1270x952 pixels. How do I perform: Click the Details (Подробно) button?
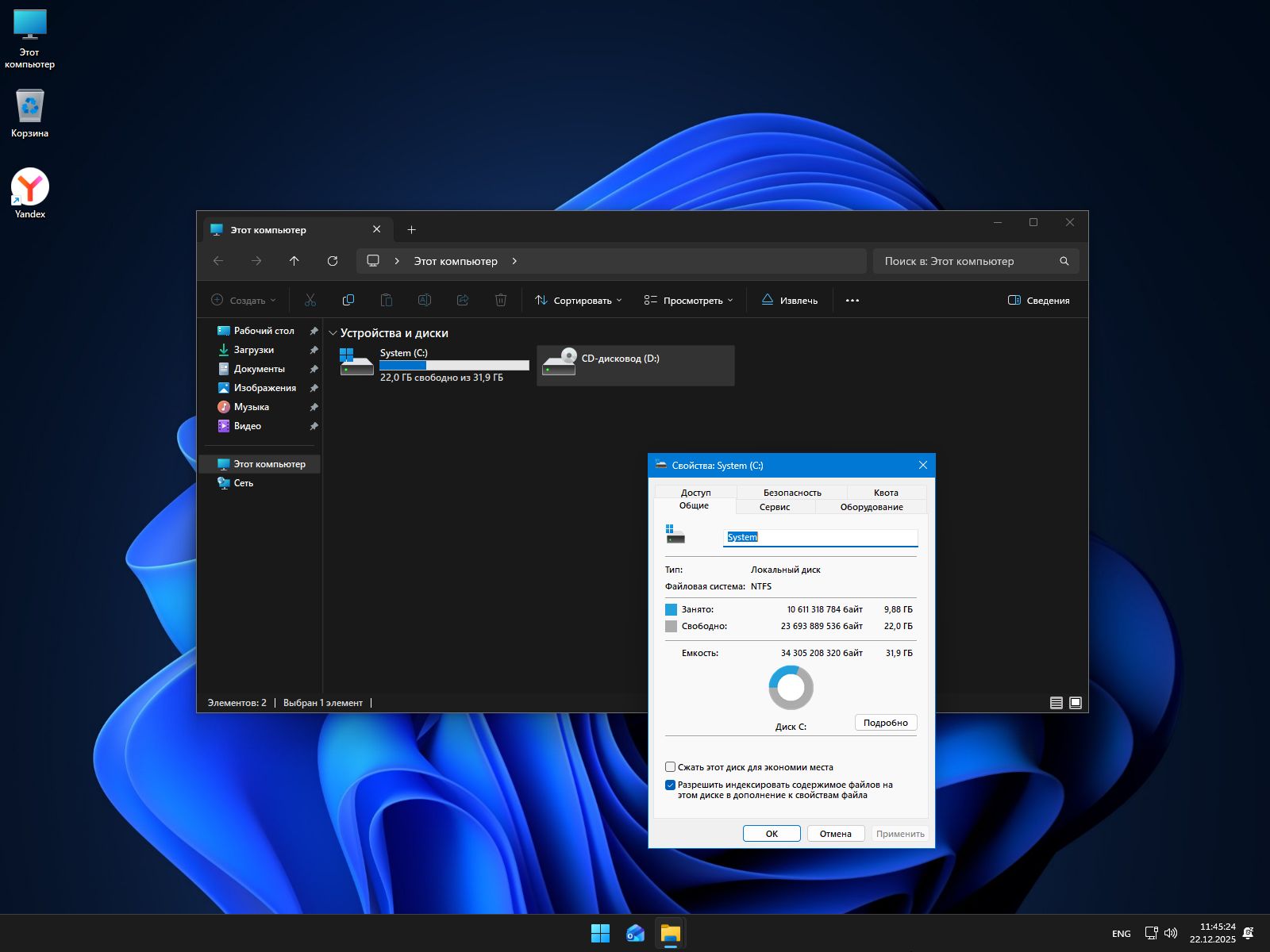[885, 723]
